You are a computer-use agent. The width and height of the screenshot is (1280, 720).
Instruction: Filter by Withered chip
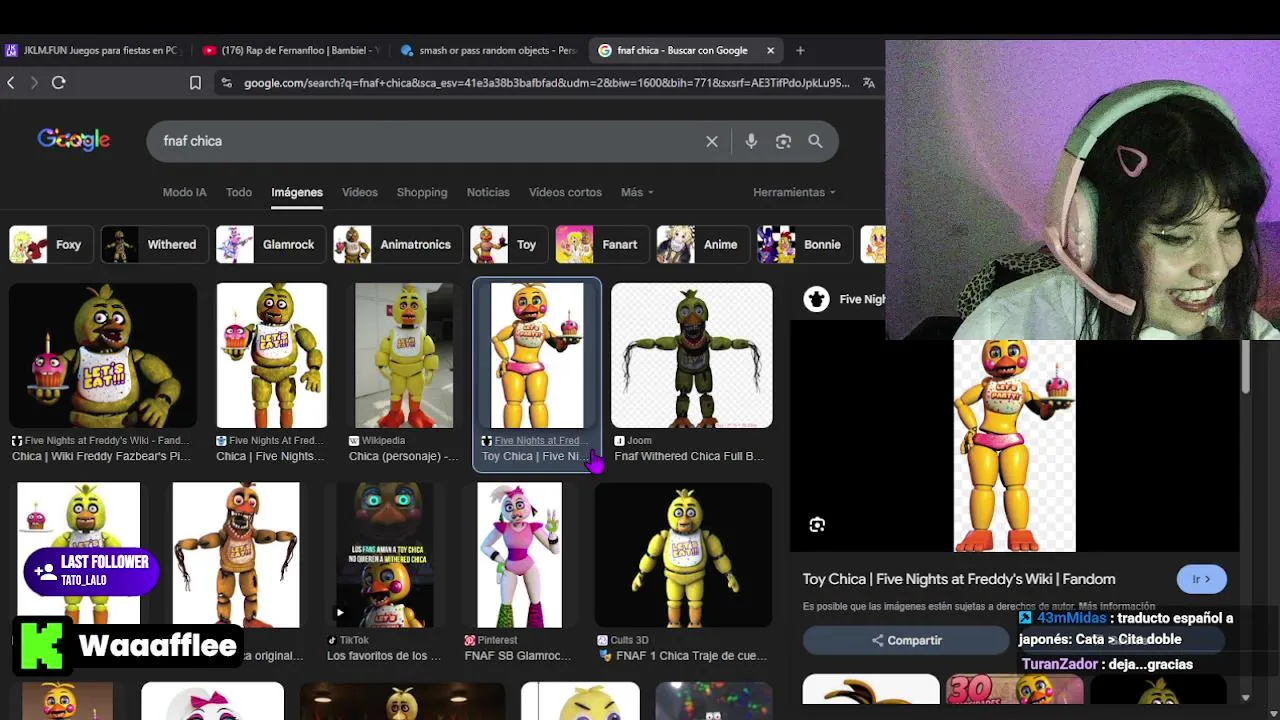(154, 244)
